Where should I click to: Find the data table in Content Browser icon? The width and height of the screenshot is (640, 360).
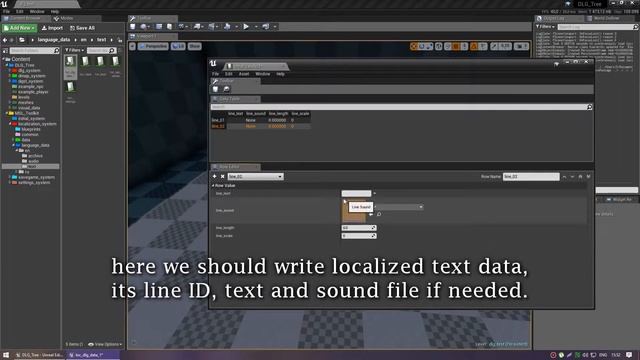pos(227,89)
